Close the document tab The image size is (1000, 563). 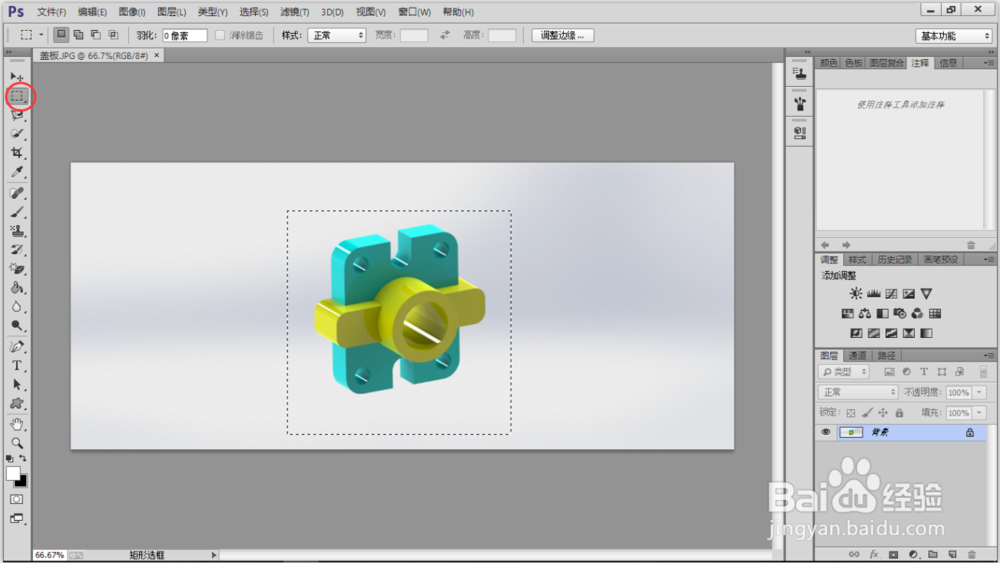(x=156, y=55)
